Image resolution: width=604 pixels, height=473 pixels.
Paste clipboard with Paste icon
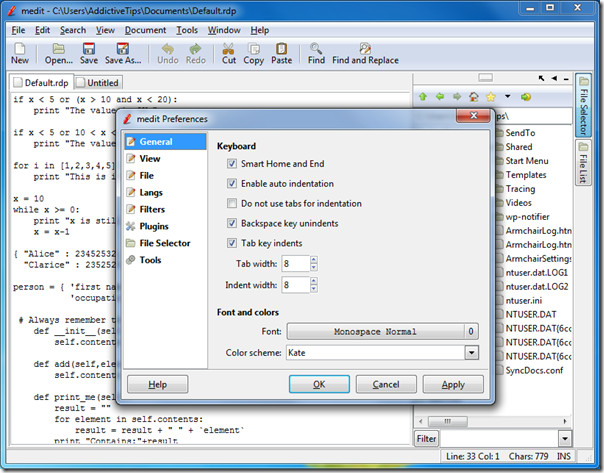[282, 53]
